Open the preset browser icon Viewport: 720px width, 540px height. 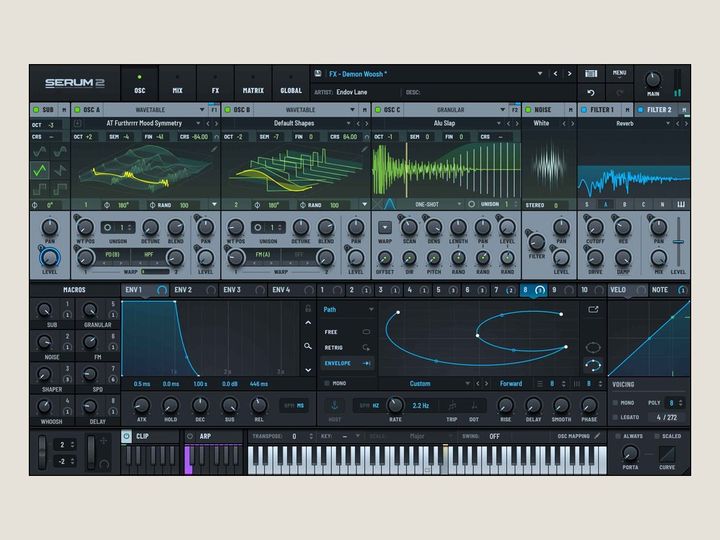[591, 73]
